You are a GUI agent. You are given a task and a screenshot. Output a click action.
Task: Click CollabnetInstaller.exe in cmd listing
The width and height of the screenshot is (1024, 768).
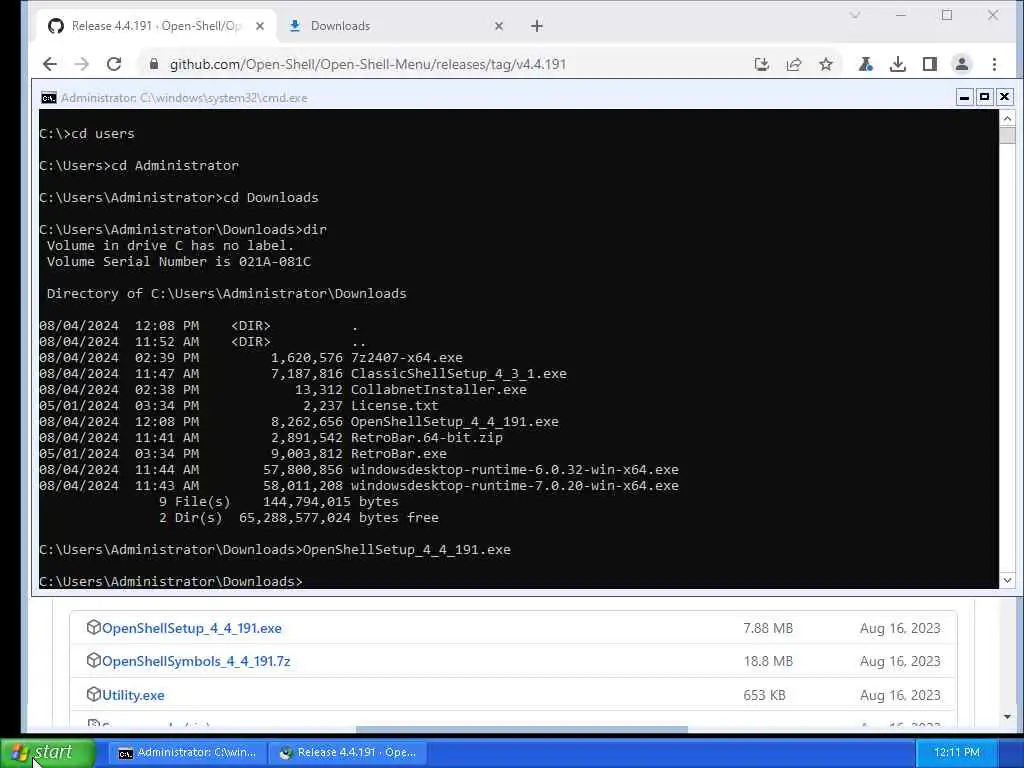438,390
